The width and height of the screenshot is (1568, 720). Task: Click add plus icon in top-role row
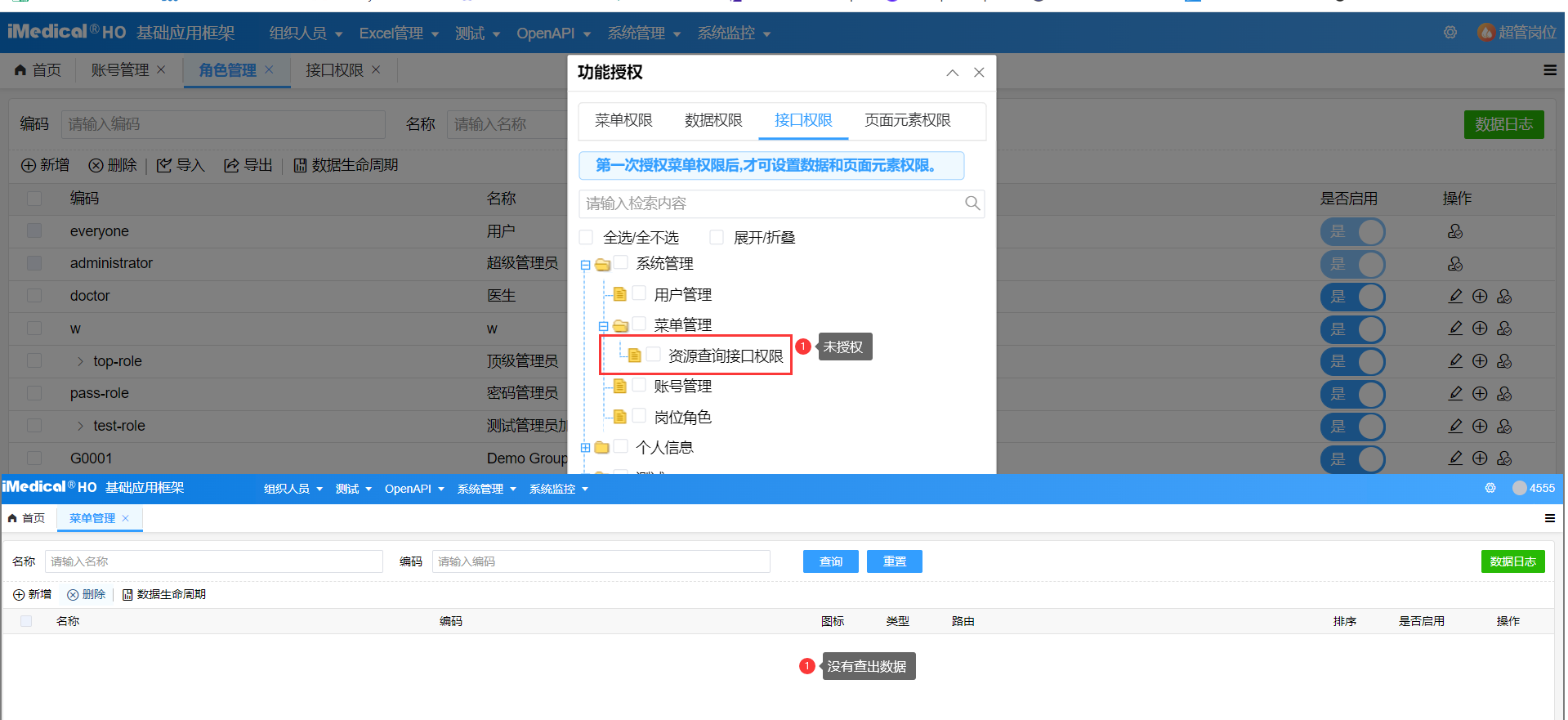point(1480,360)
